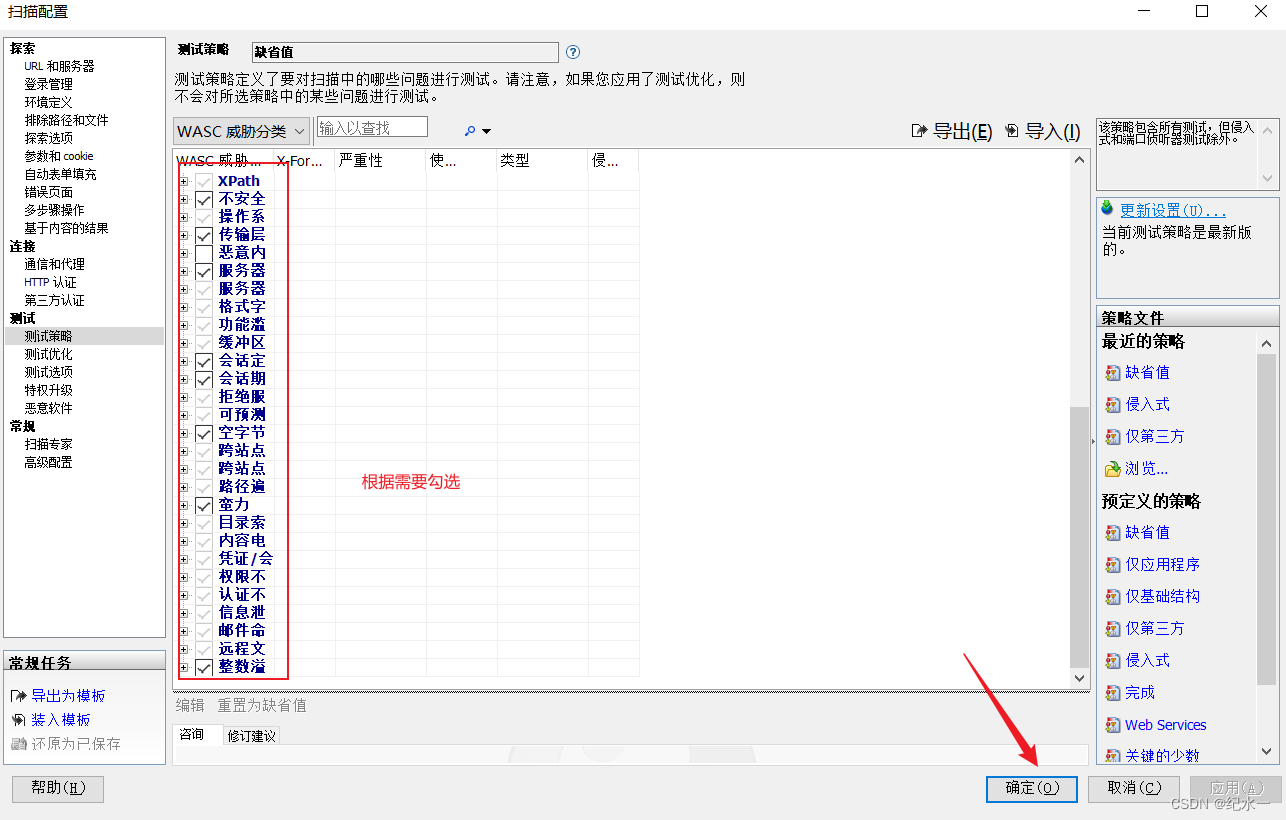This screenshot has width=1286, height=820.
Task: Click the 确定 button
Action: click(x=1031, y=789)
